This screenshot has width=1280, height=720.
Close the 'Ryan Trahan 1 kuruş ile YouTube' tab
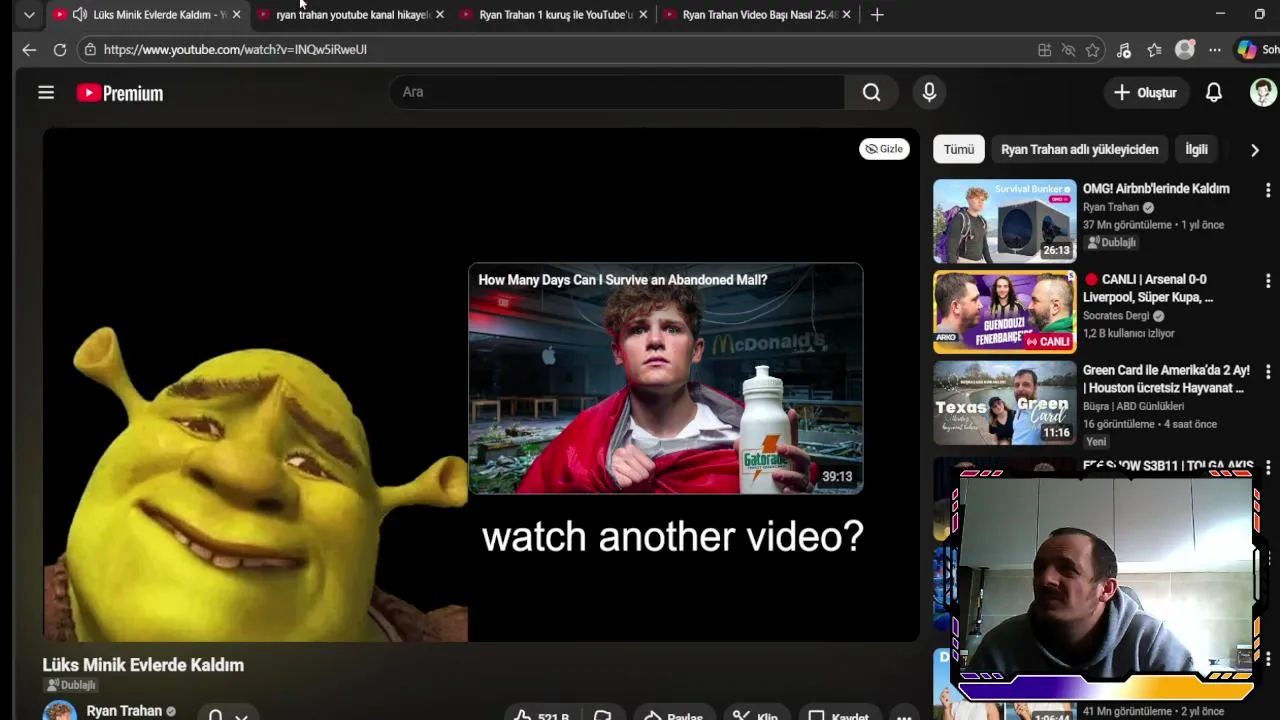coord(643,15)
